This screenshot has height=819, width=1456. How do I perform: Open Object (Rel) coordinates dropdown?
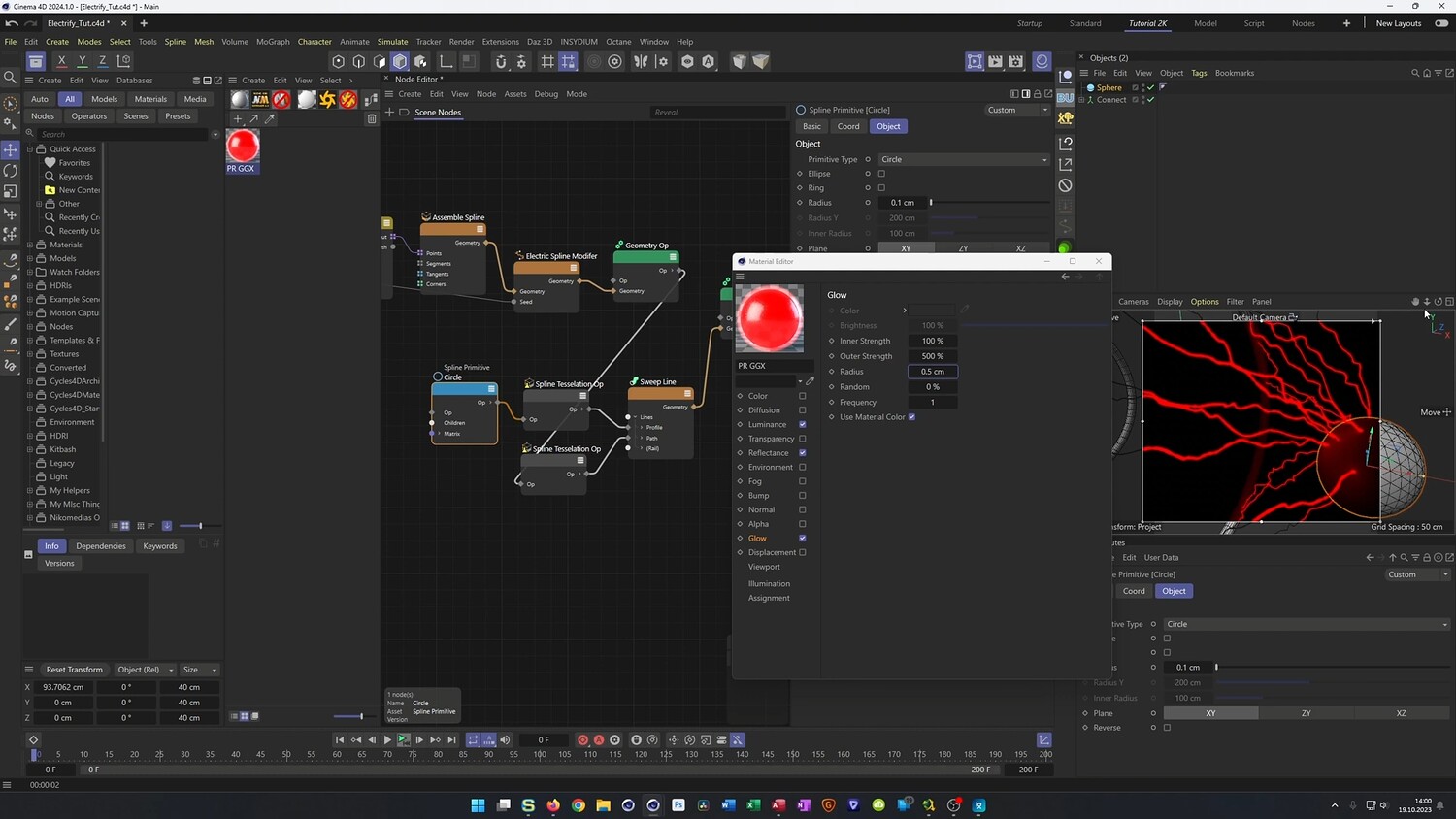[x=145, y=670]
